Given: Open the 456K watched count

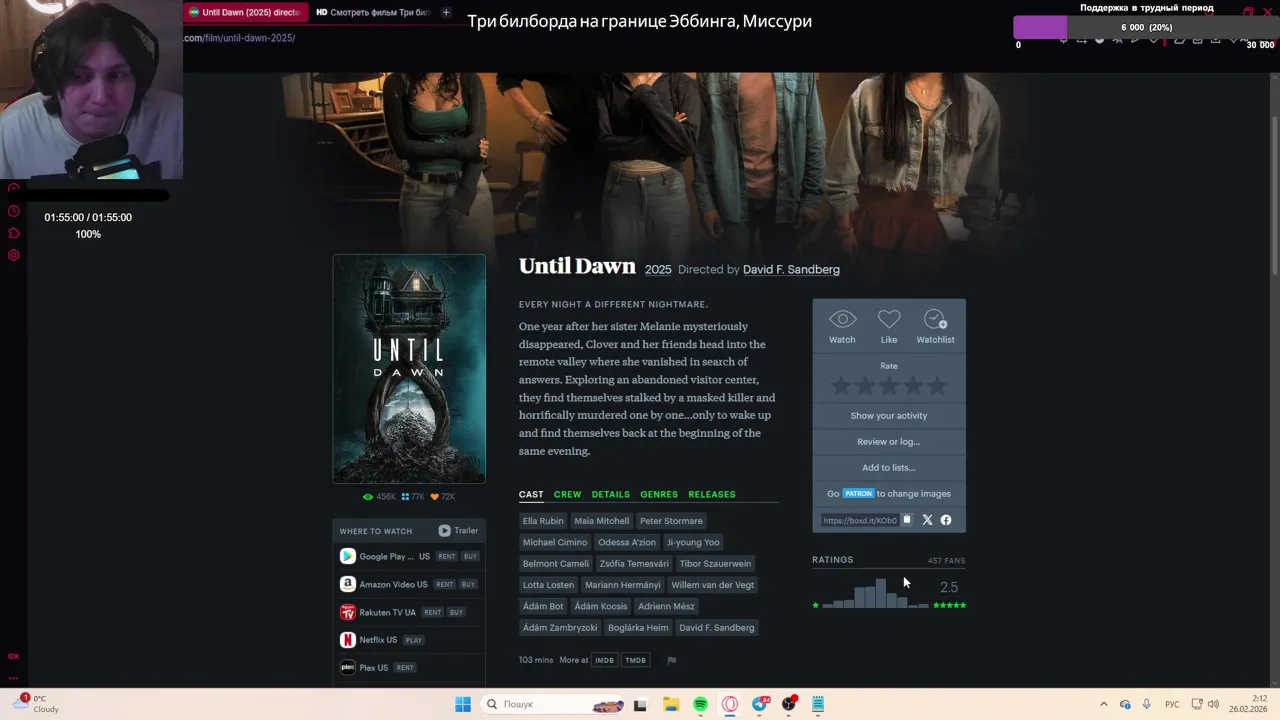Looking at the screenshot, I should coord(379,497).
